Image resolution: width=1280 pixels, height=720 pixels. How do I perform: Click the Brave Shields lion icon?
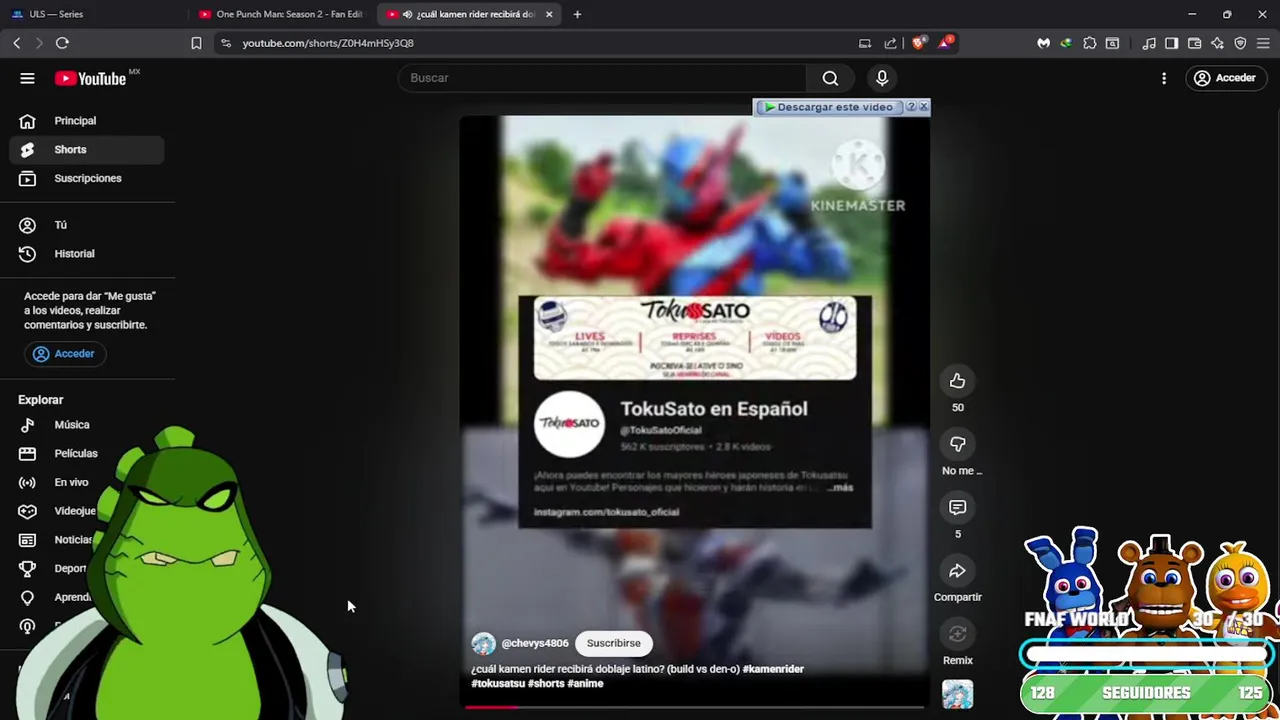919,43
